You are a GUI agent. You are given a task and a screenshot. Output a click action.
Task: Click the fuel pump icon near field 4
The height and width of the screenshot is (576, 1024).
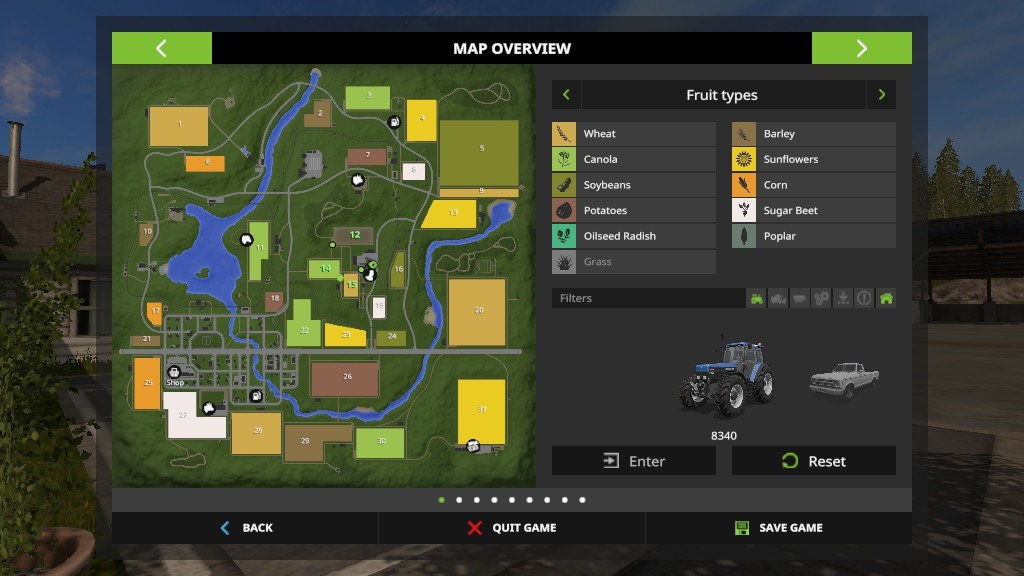pos(395,122)
